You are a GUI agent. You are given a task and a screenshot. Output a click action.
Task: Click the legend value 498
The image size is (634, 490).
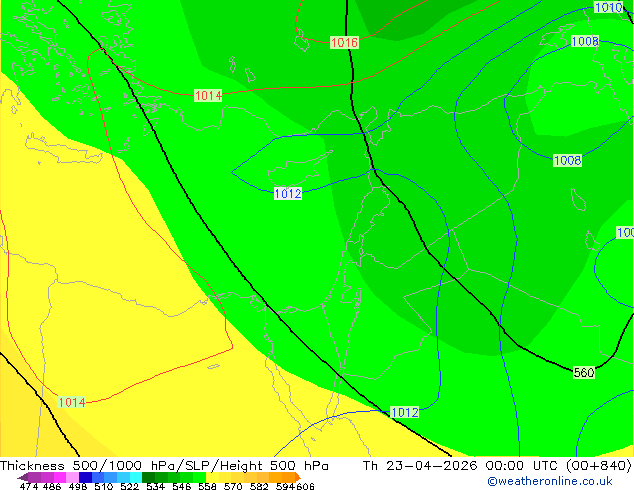click(78, 486)
